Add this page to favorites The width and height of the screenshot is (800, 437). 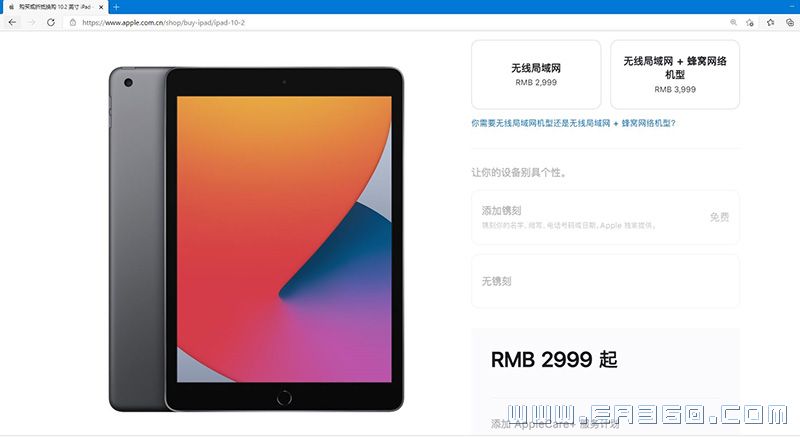(x=749, y=22)
